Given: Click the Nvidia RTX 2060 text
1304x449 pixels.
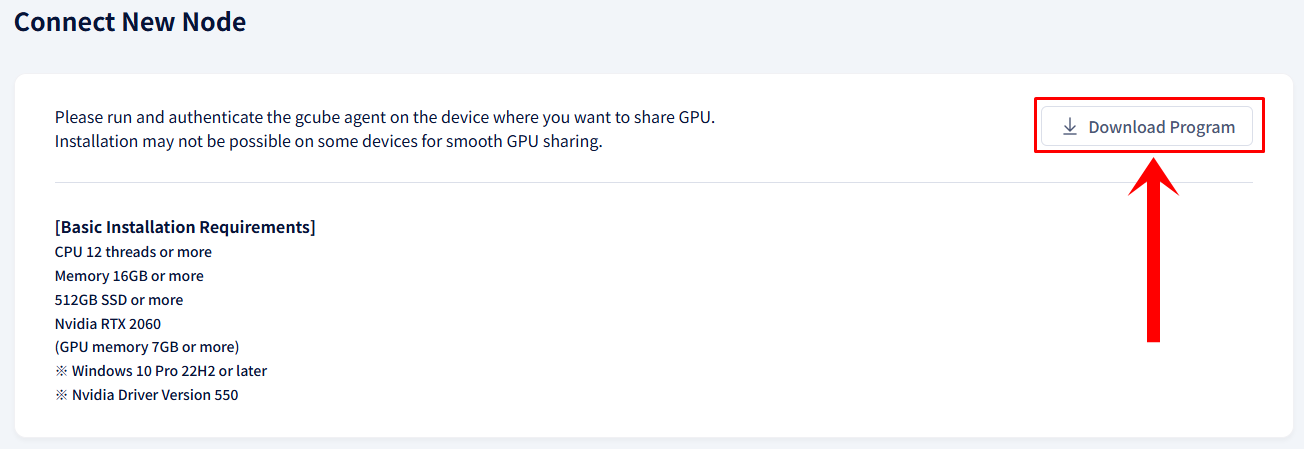Looking at the screenshot, I should 108,324.
